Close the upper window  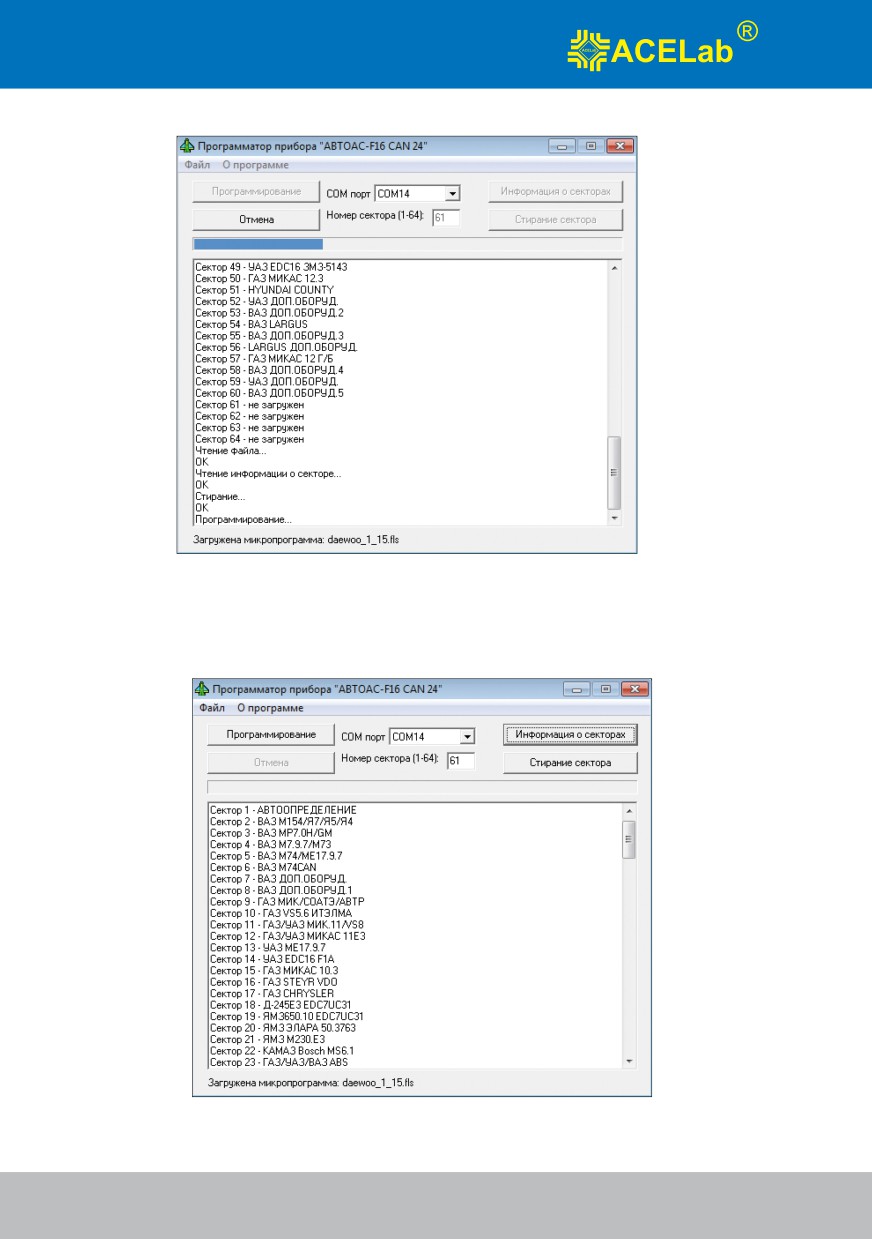[x=620, y=146]
